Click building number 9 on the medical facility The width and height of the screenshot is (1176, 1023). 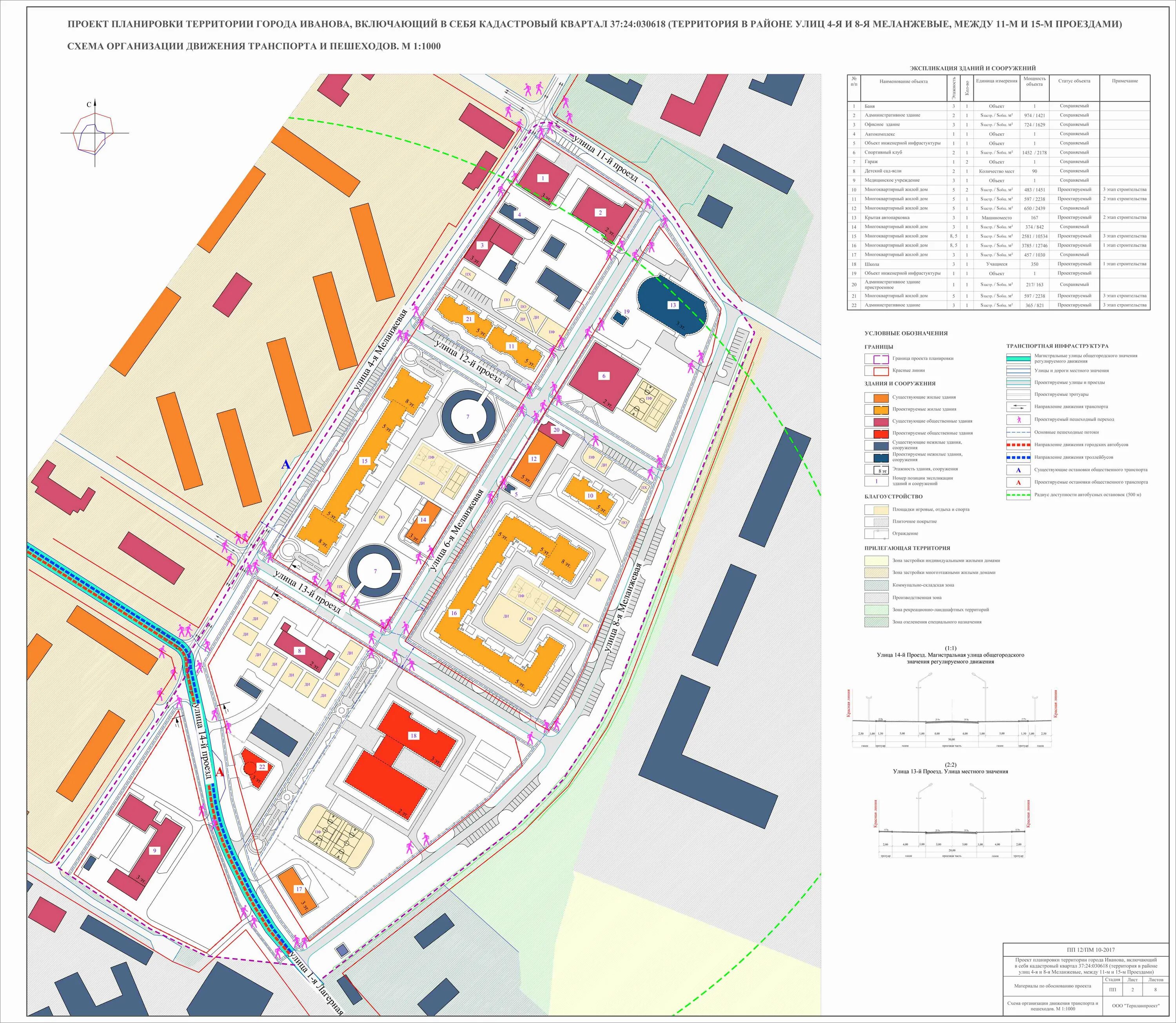coord(154,851)
